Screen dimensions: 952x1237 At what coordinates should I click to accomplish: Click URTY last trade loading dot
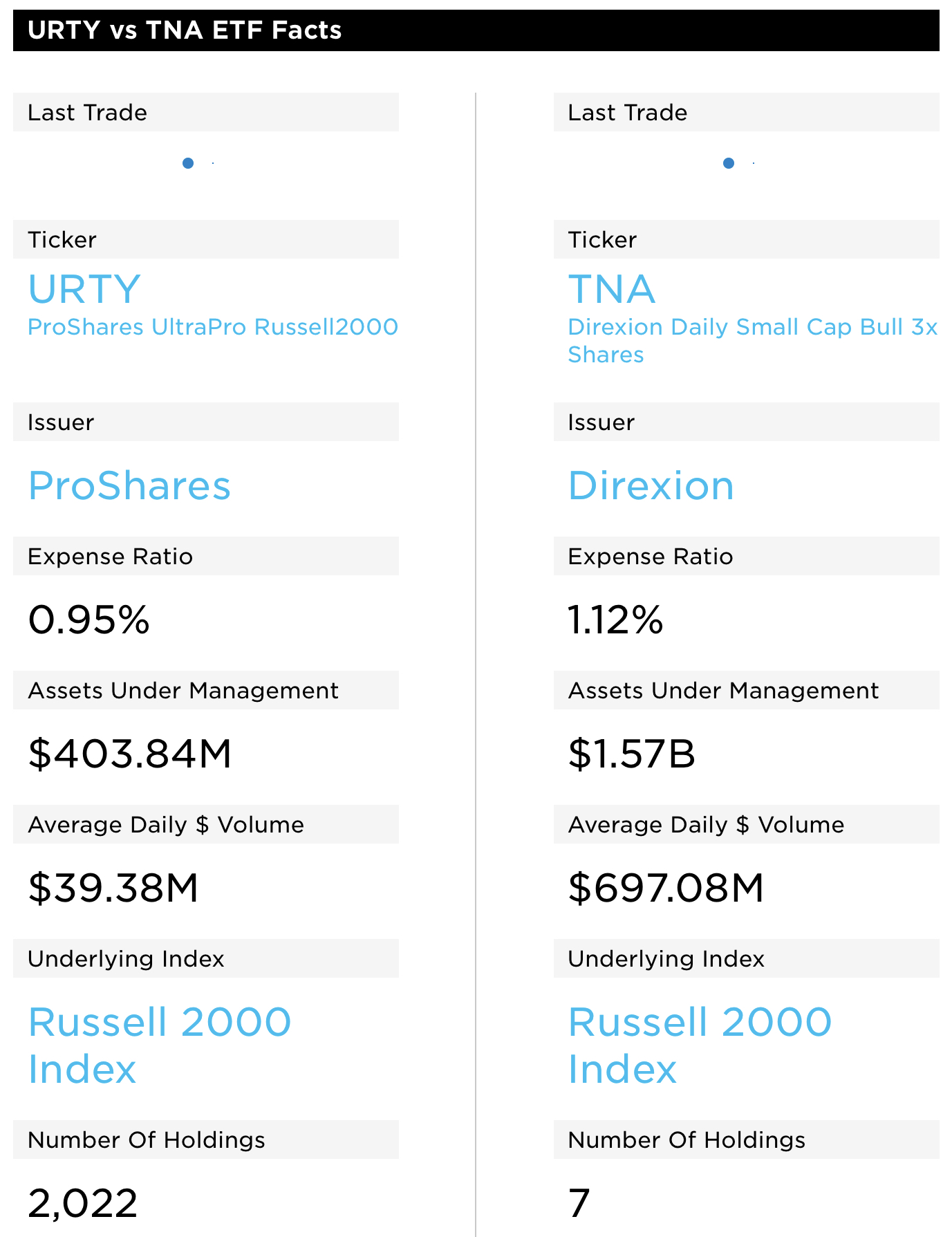(188, 163)
